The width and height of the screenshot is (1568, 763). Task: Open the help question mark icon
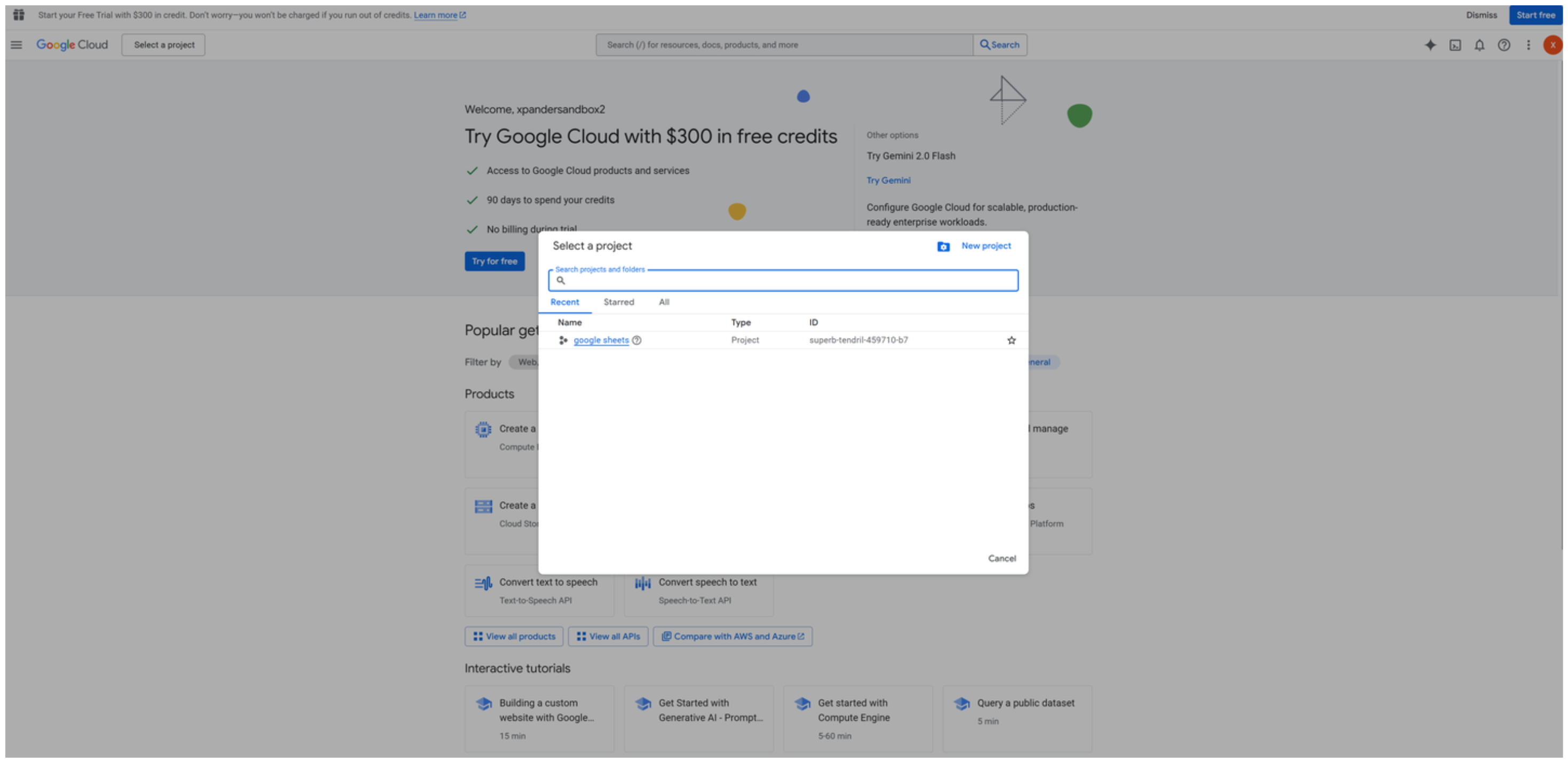[1503, 44]
